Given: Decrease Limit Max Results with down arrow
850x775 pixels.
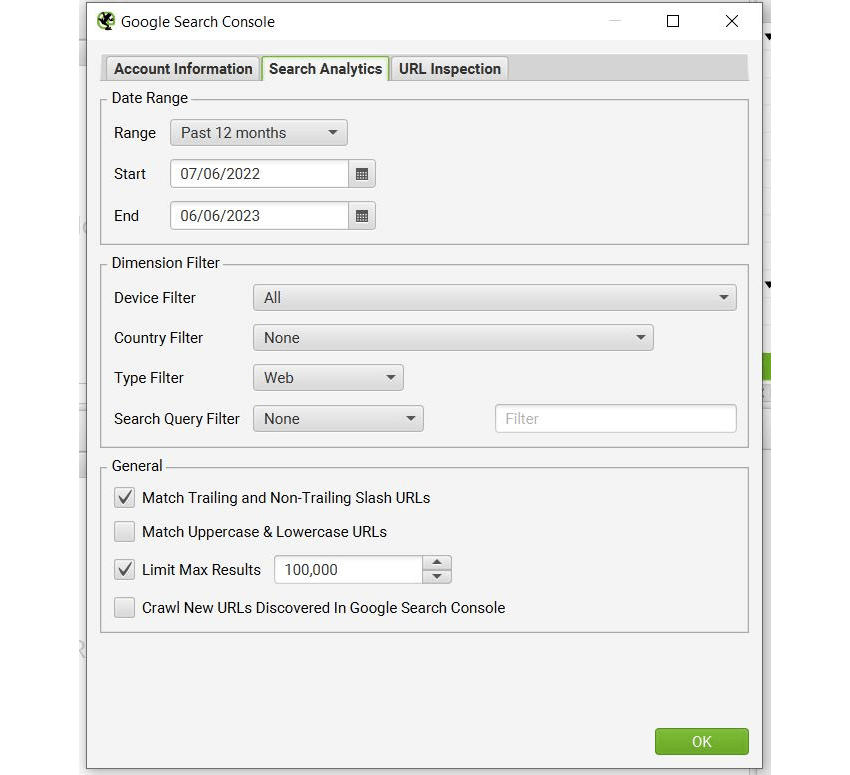Looking at the screenshot, I should click(x=437, y=577).
